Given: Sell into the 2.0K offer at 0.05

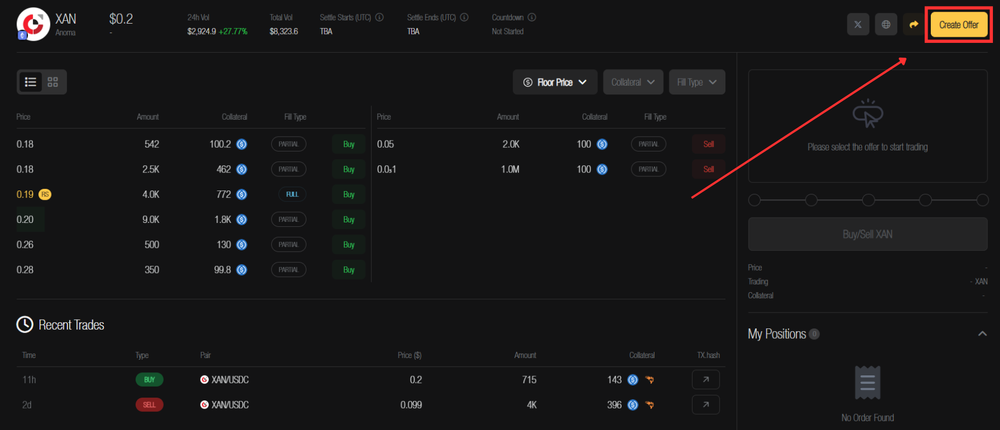Looking at the screenshot, I should pos(709,144).
